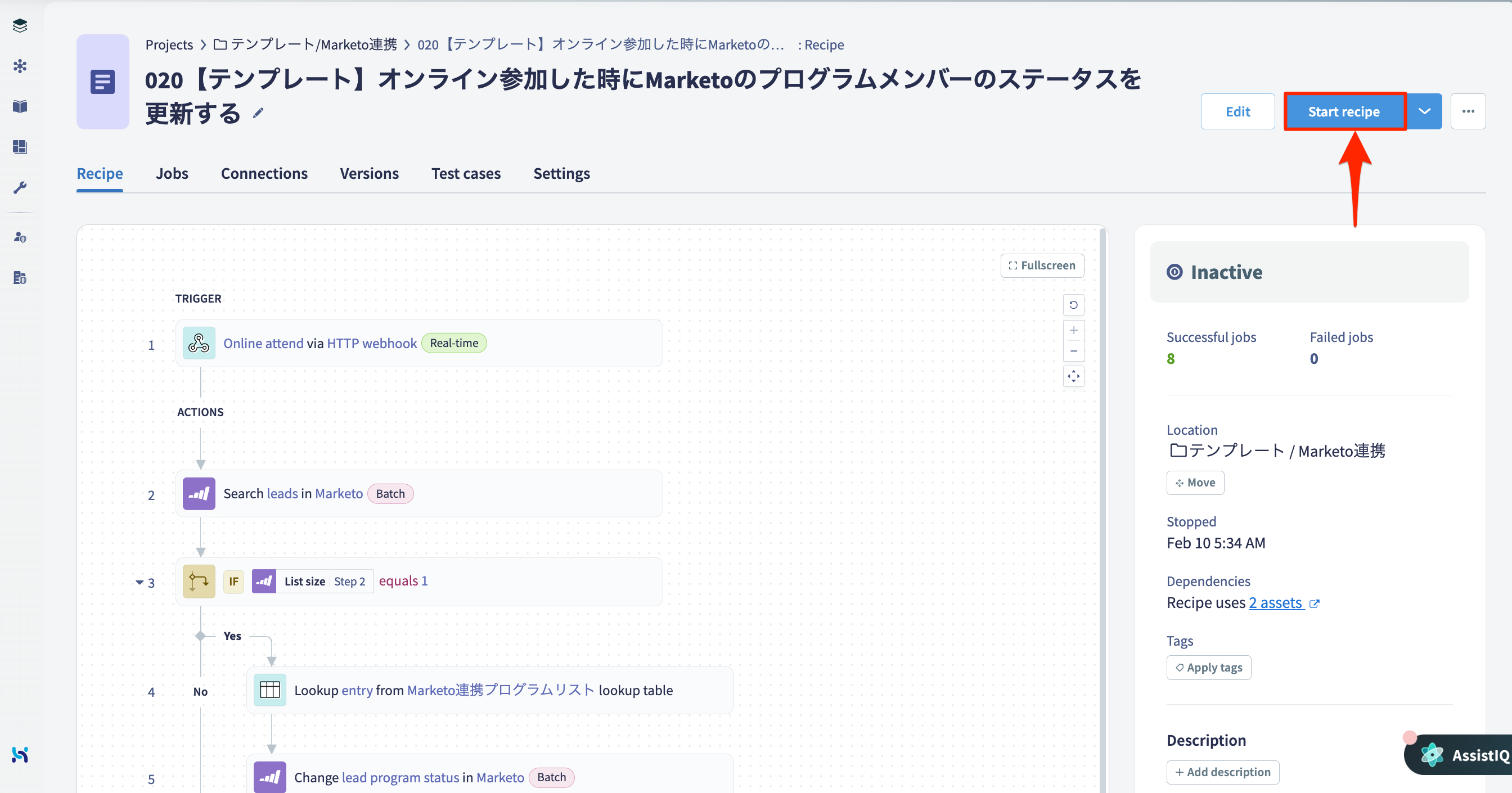Image resolution: width=1512 pixels, height=793 pixels.
Task: Open the three-dot more options menu
Action: pos(1469,111)
